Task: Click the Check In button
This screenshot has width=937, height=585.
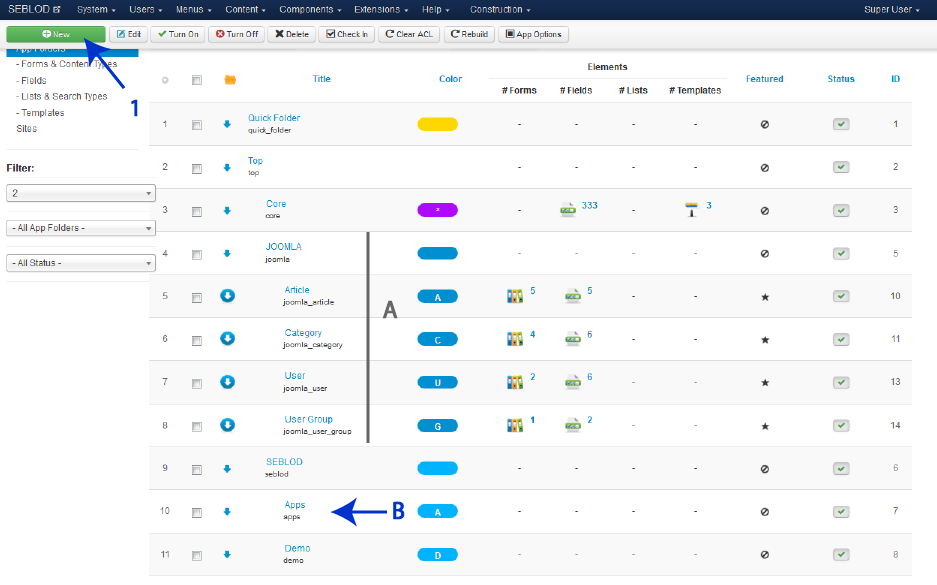Action: point(347,34)
